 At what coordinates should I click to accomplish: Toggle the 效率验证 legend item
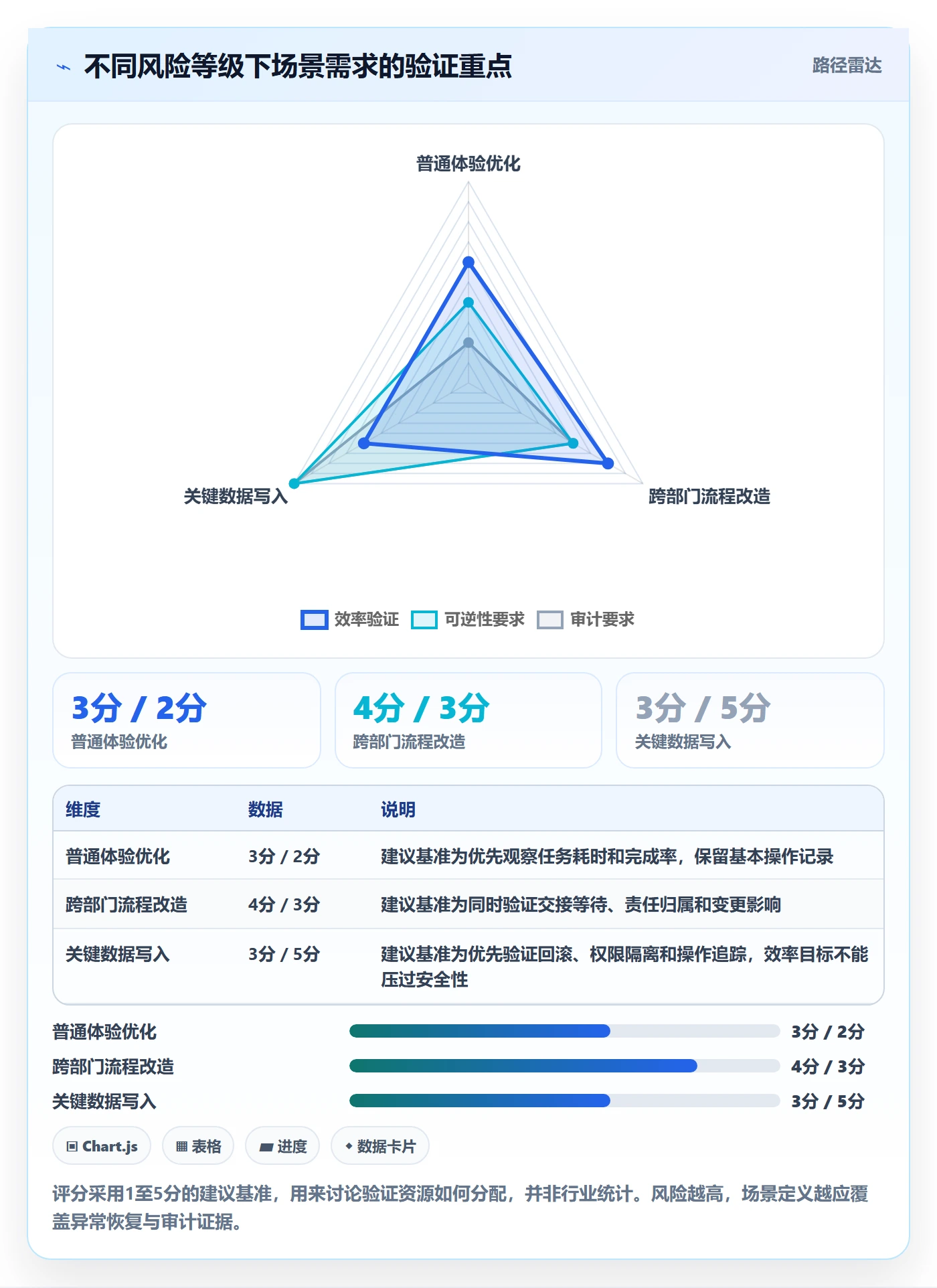click(350, 619)
